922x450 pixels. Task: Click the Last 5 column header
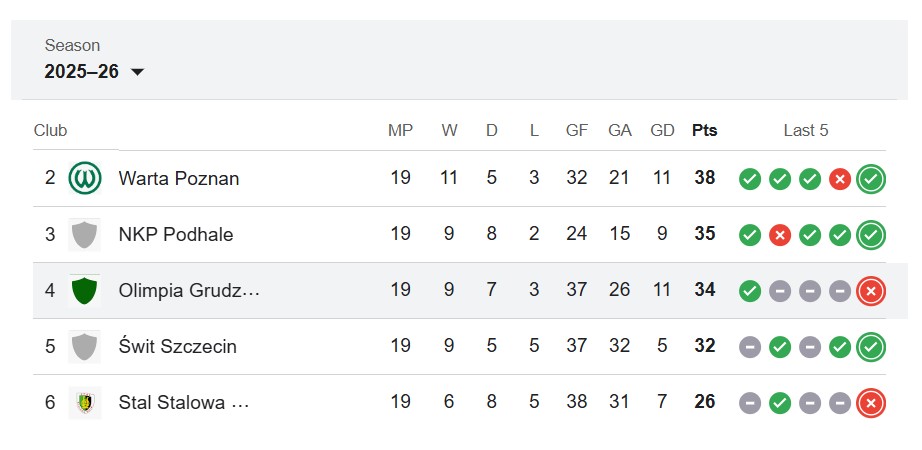[806, 130]
